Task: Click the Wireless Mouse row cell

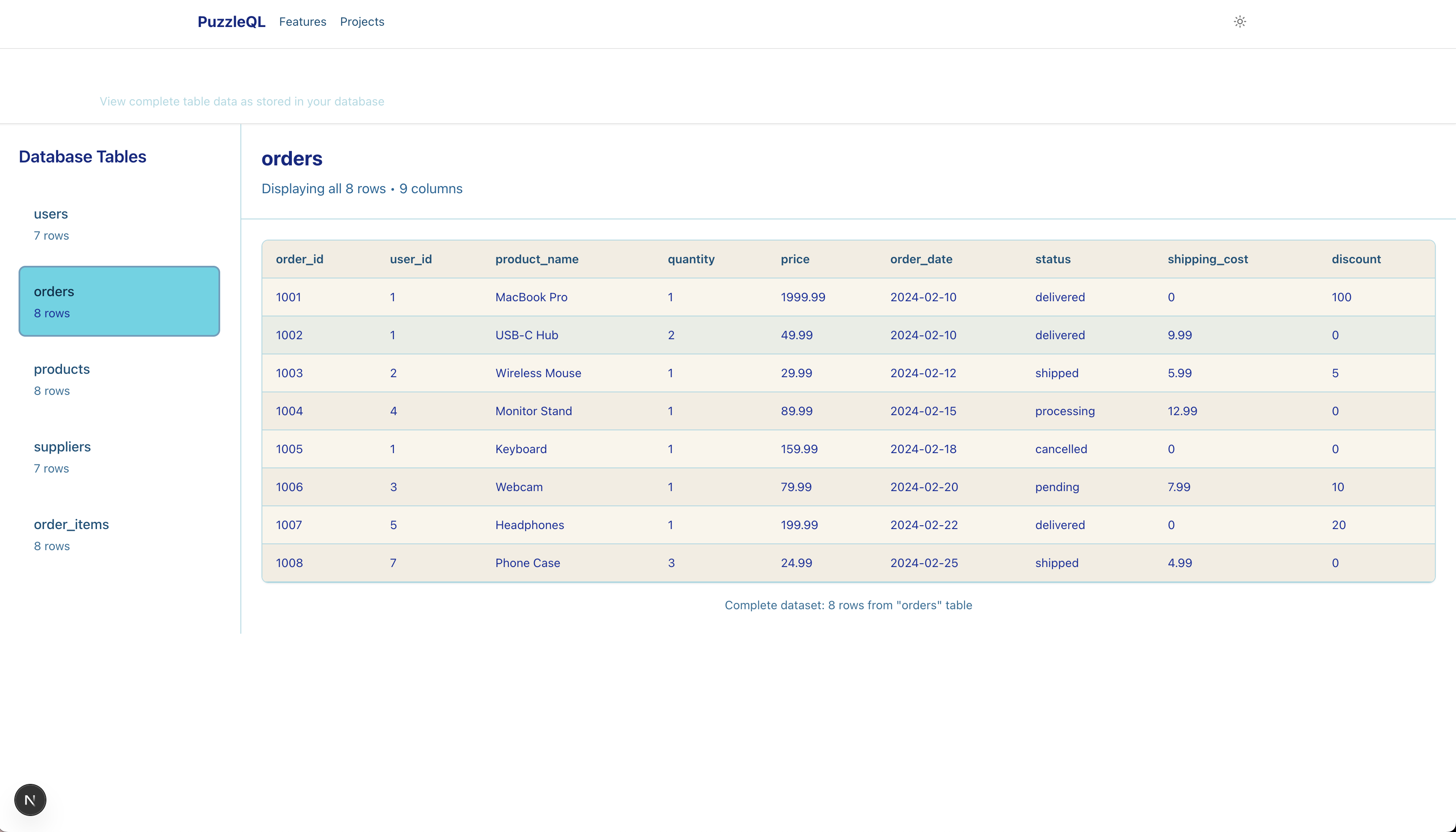Action: 537,373
